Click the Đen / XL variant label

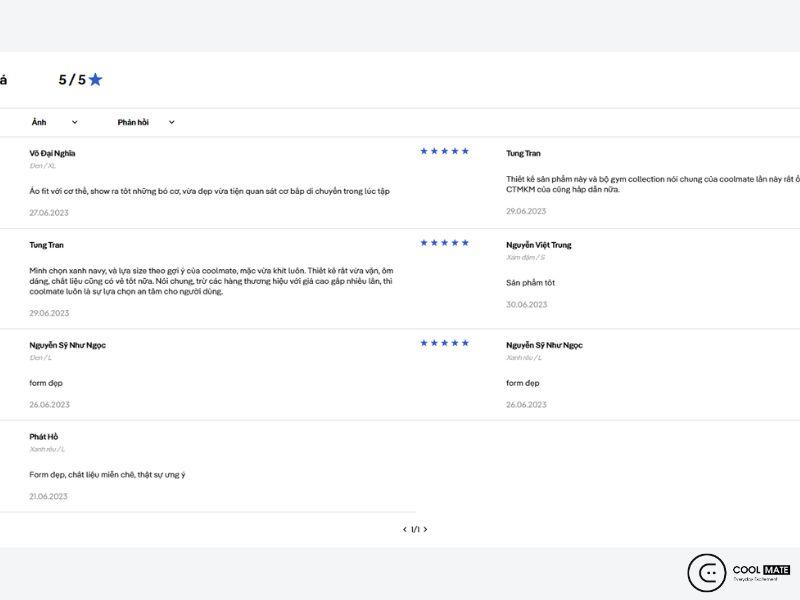point(42,166)
